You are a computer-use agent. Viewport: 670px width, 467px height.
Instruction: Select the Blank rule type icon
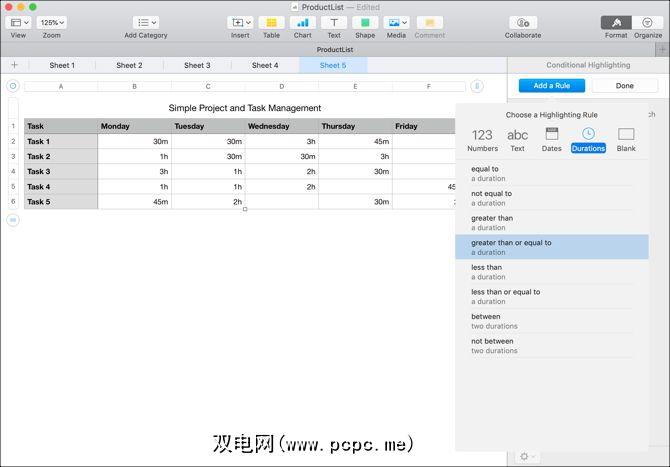[x=626, y=139]
